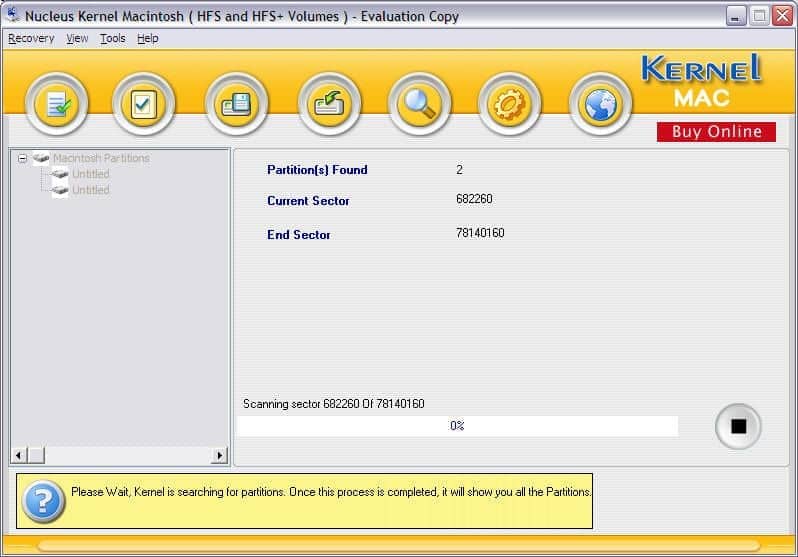Screen dimensions: 798x557
Task: Click the checkbox toolbar icon
Action: tap(144, 104)
